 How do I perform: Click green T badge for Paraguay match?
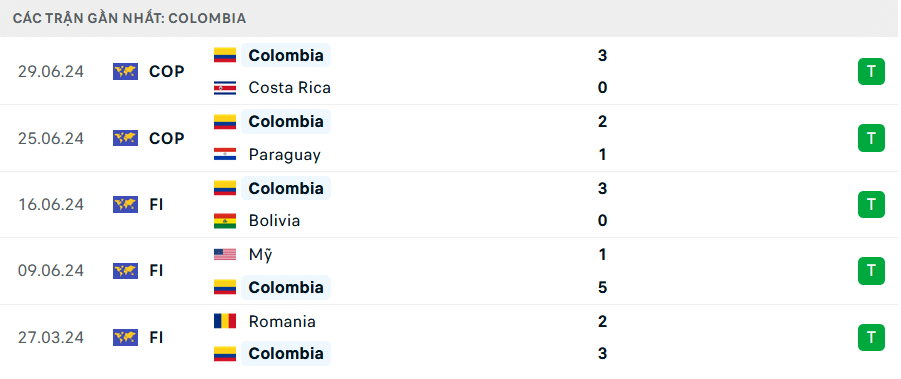coord(871,138)
